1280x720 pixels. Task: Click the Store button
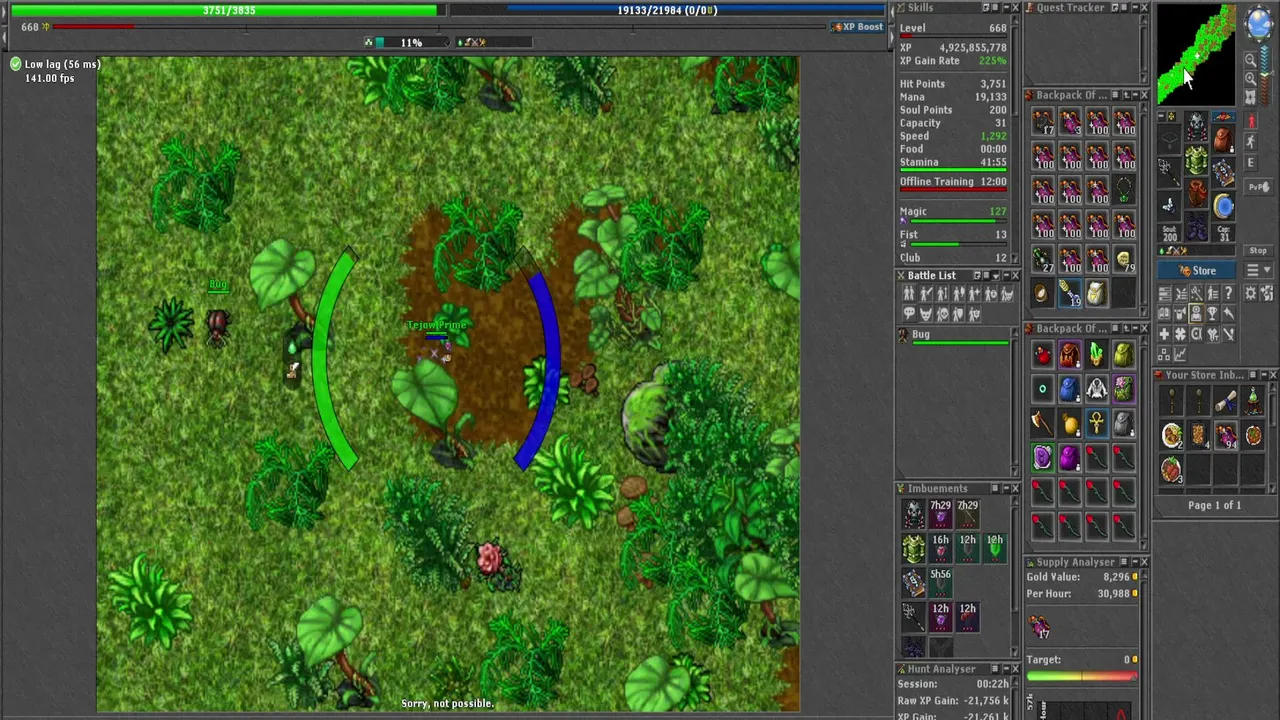1198,271
